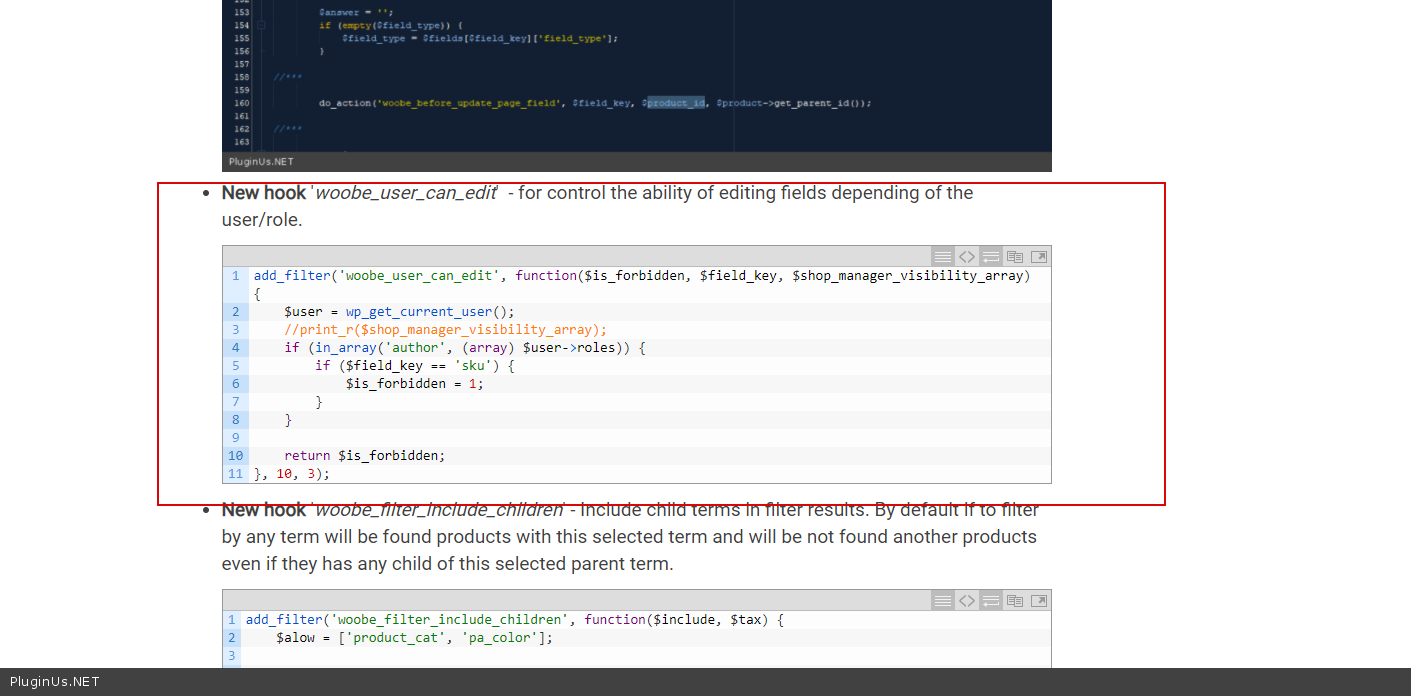Open woobe_filter_include_children code in new window
This screenshot has width=1411, height=696.
(x=1039, y=601)
